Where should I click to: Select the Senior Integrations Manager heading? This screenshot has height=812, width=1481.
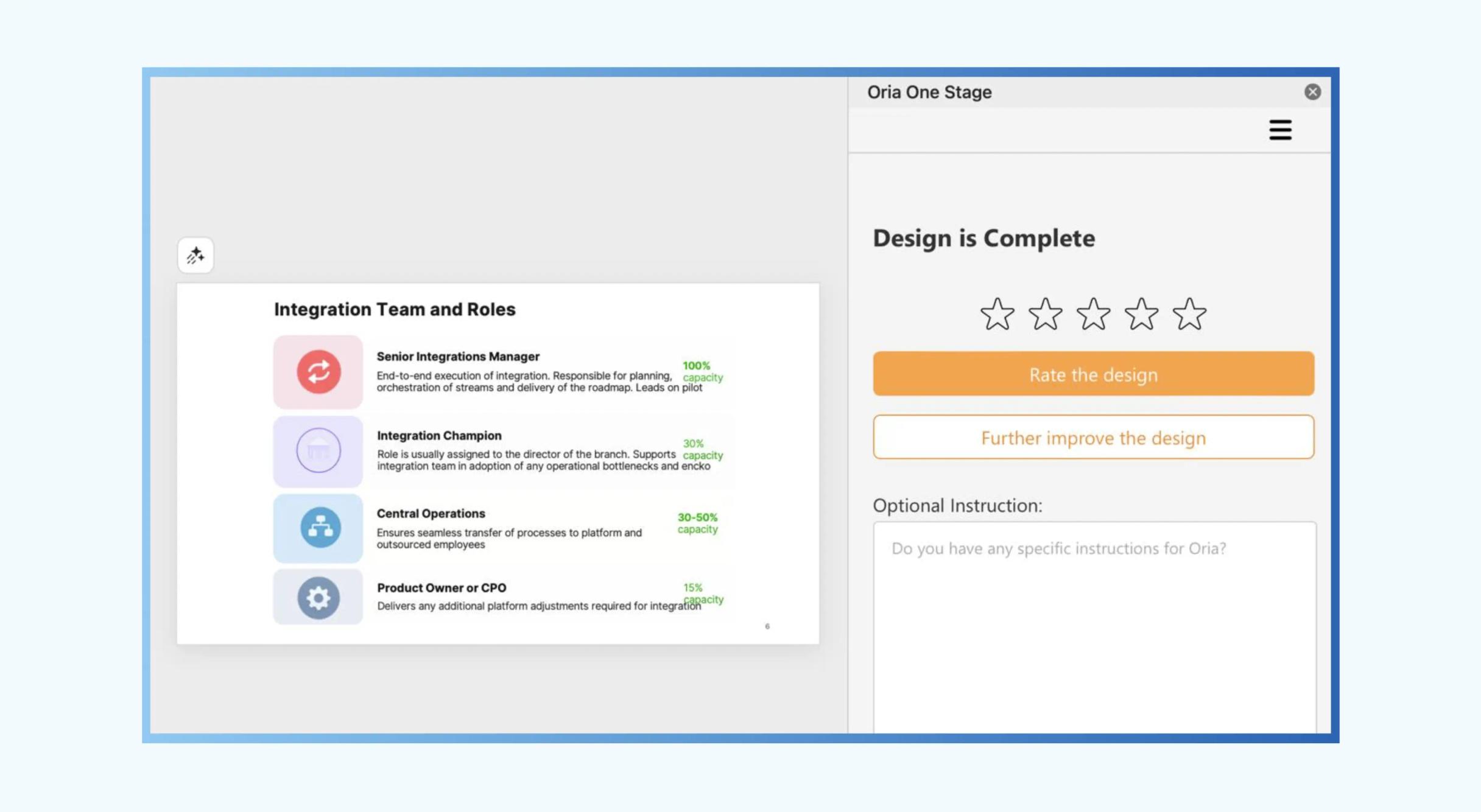click(x=458, y=356)
